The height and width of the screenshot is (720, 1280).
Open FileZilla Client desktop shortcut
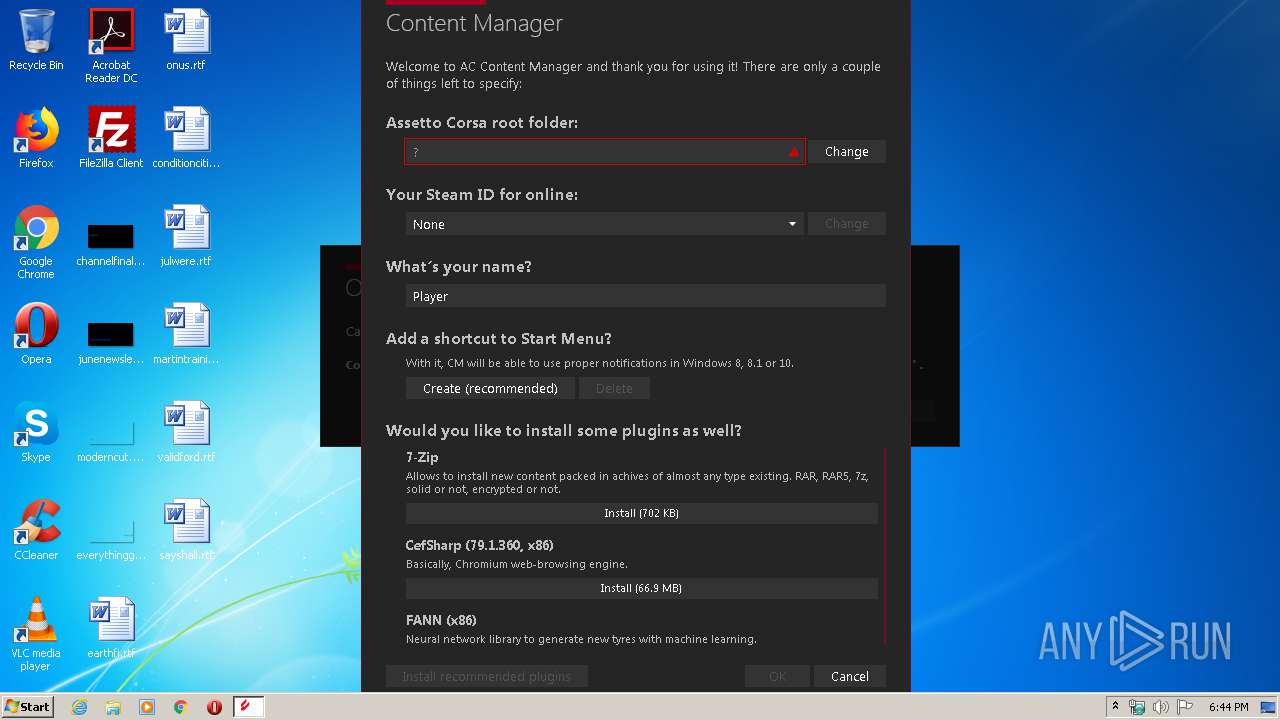point(111,138)
